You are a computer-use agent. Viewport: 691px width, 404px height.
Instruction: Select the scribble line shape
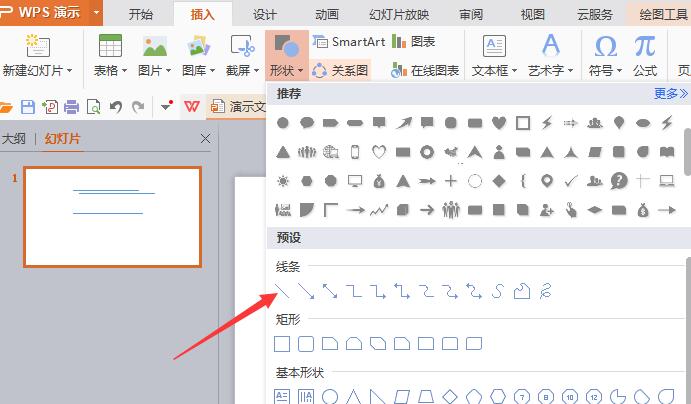point(546,291)
